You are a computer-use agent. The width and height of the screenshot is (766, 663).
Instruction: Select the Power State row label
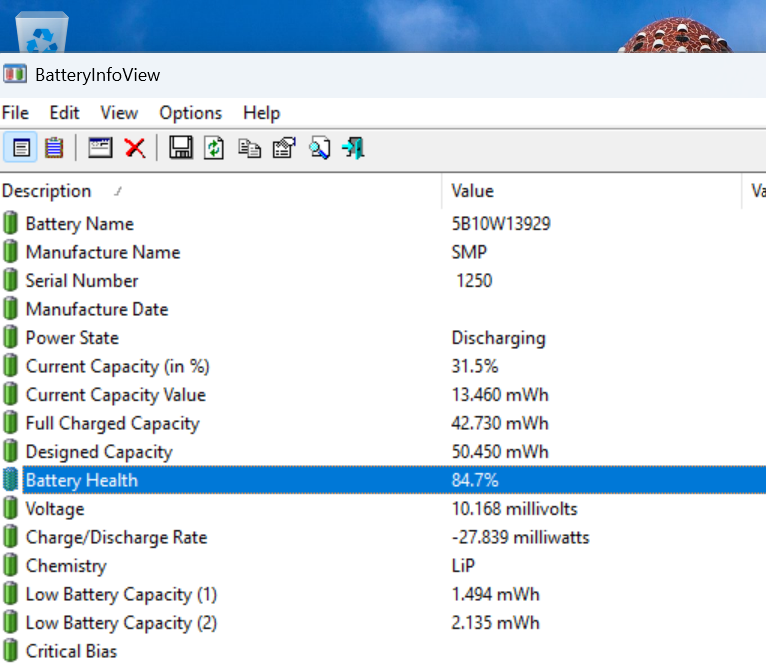click(72, 338)
